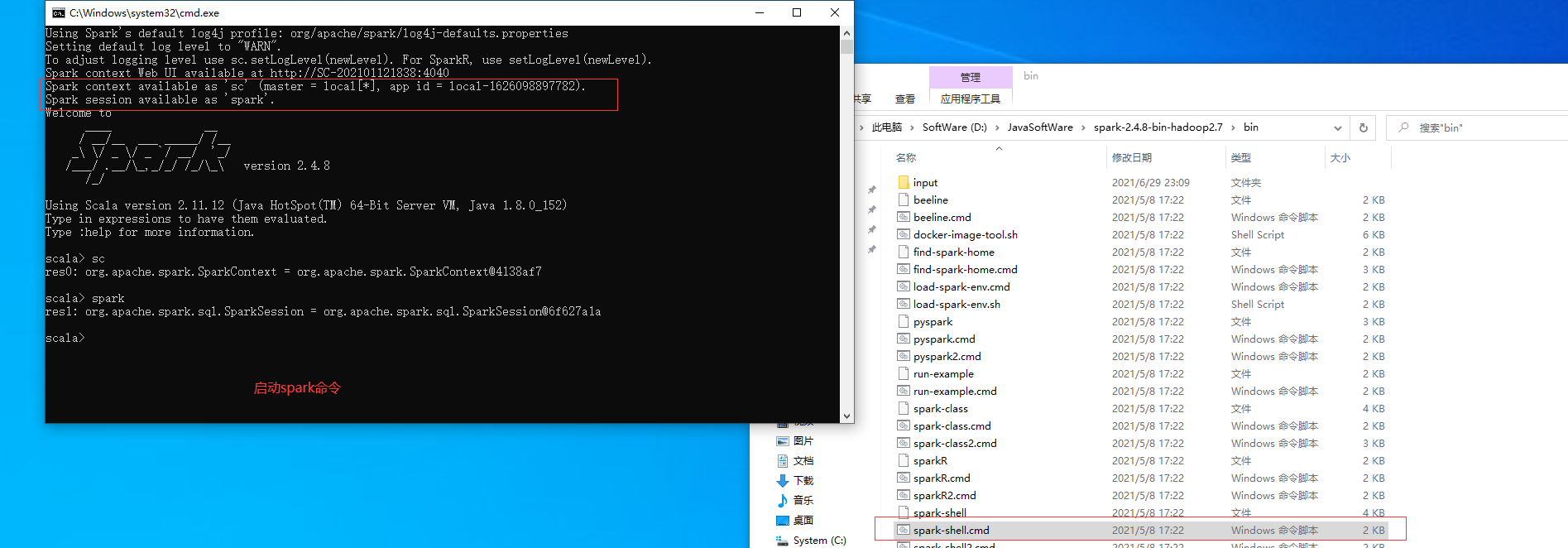Click the pyspark2.cmd script icon
The image size is (1568, 548).
pos(904,356)
